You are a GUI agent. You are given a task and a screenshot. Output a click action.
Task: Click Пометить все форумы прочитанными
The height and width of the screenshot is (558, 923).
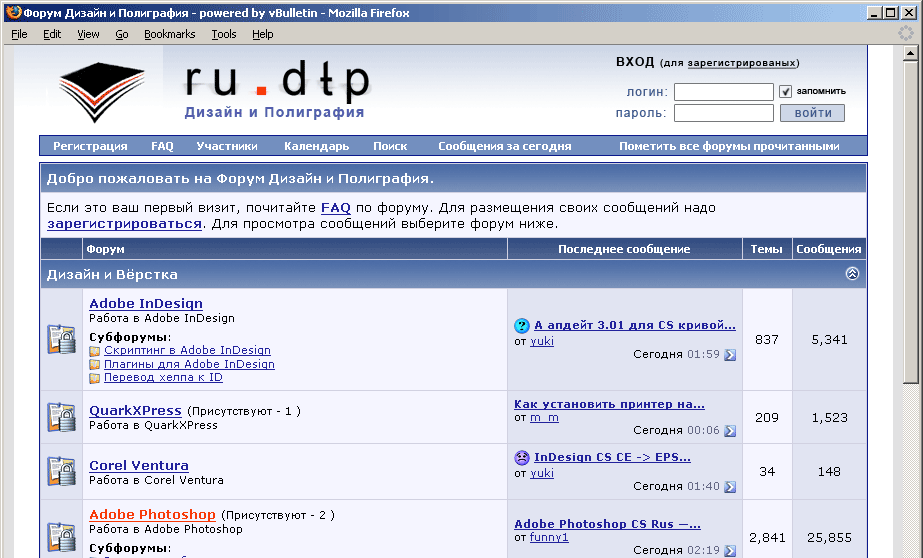pyautogui.click(x=729, y=146)
